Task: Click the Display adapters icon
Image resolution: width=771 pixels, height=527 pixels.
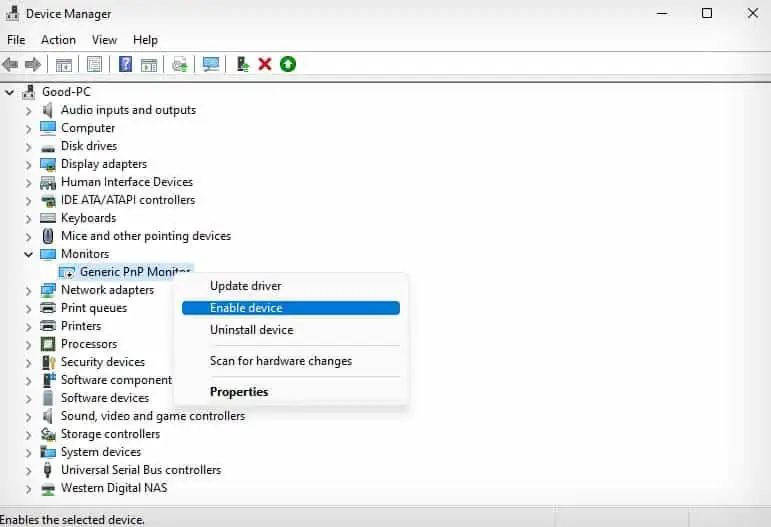Action: tap(48, 164)
